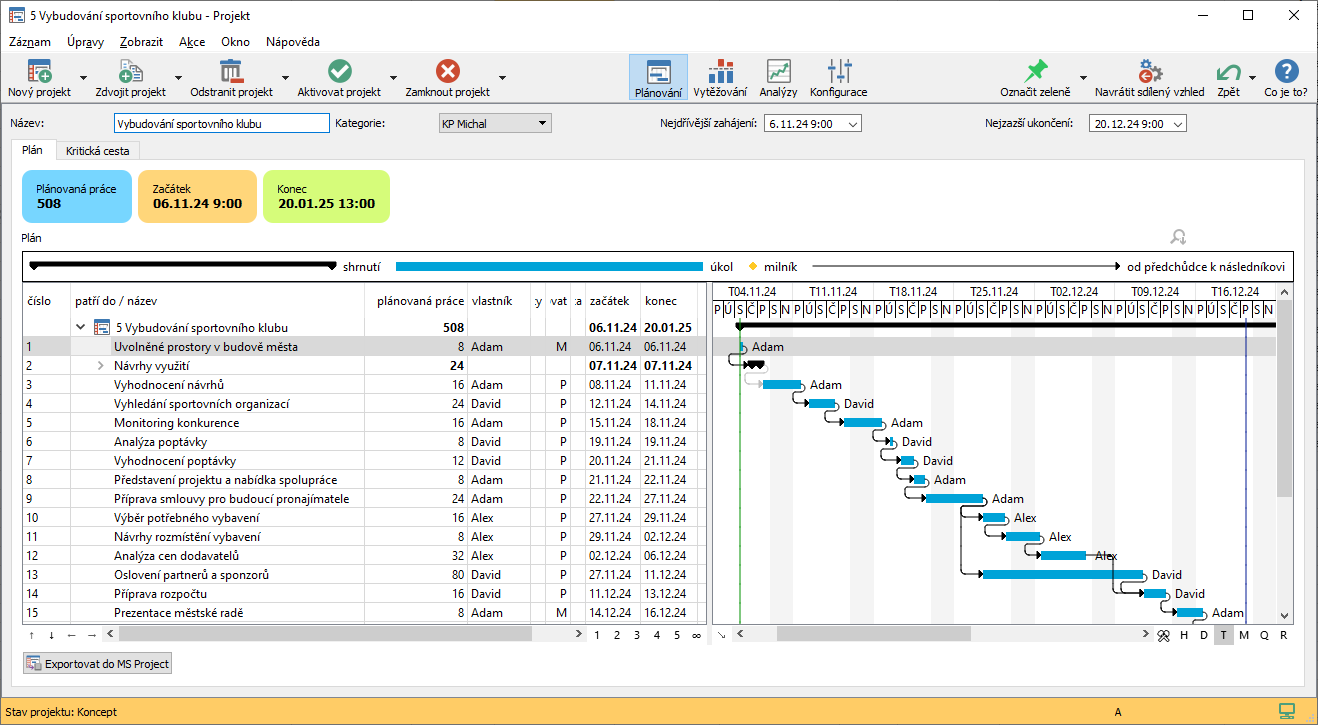Click Exportovat do MS Project button
The image size is (1318, 725).
pos(98,663)
